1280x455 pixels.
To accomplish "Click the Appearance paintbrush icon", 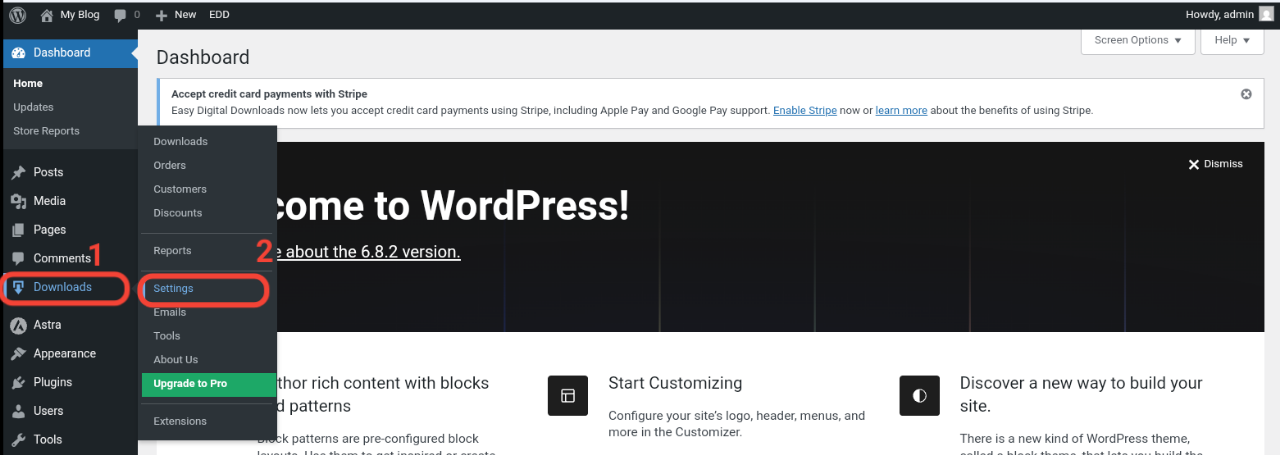I will tap(18, 354).
